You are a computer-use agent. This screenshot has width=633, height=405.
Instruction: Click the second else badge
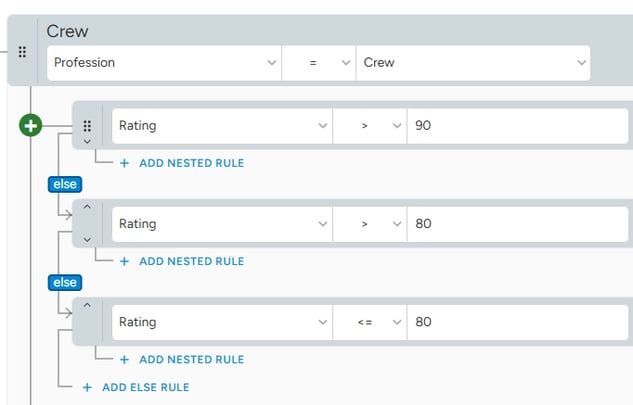click(x=64, y=282)
